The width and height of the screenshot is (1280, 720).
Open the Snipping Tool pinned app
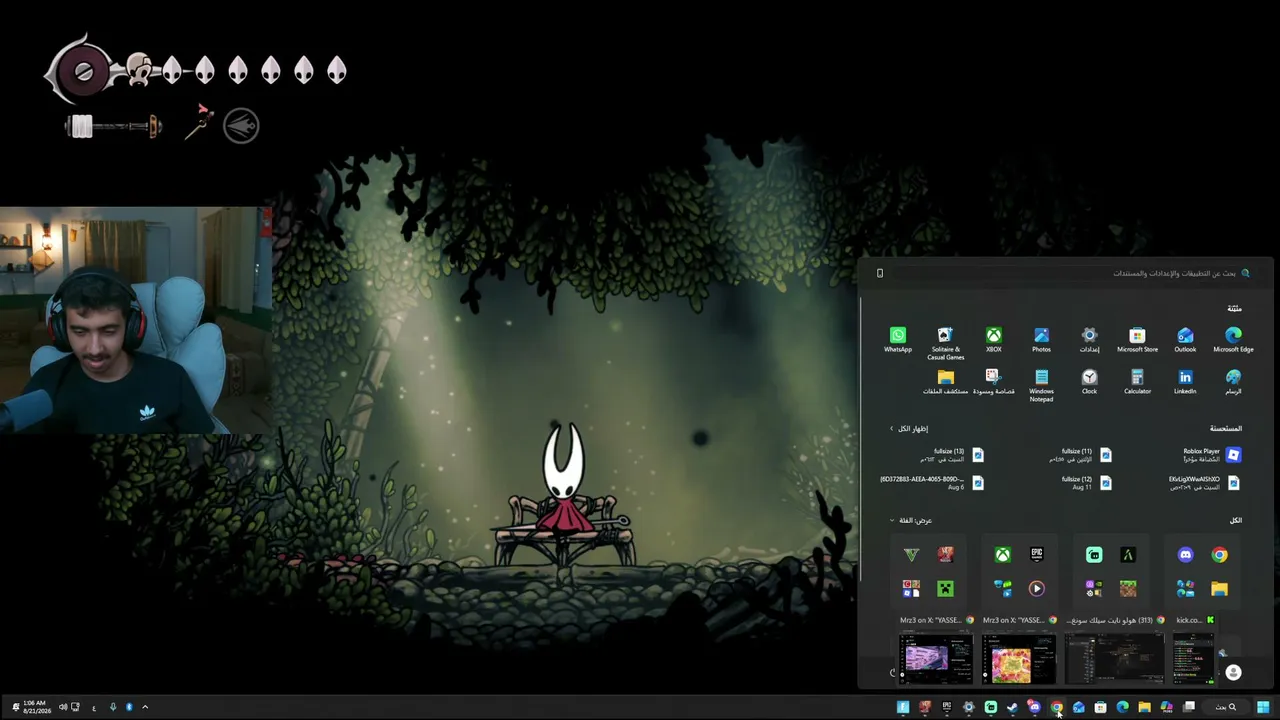click(x=992, y=382)
